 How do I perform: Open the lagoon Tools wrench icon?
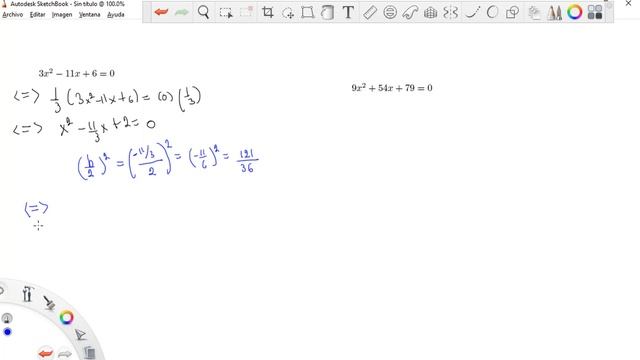tap(27, 294)
